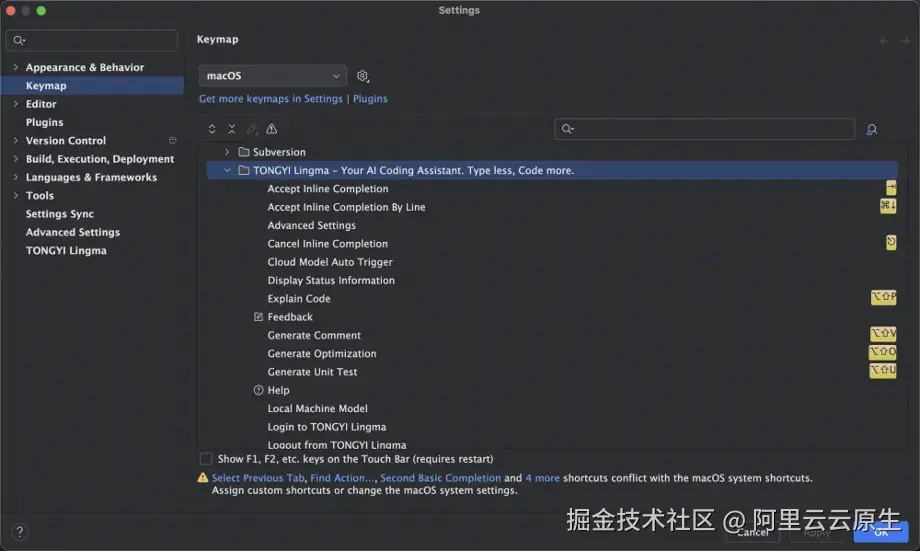Open Settings Sync page

tap(60, 214)
